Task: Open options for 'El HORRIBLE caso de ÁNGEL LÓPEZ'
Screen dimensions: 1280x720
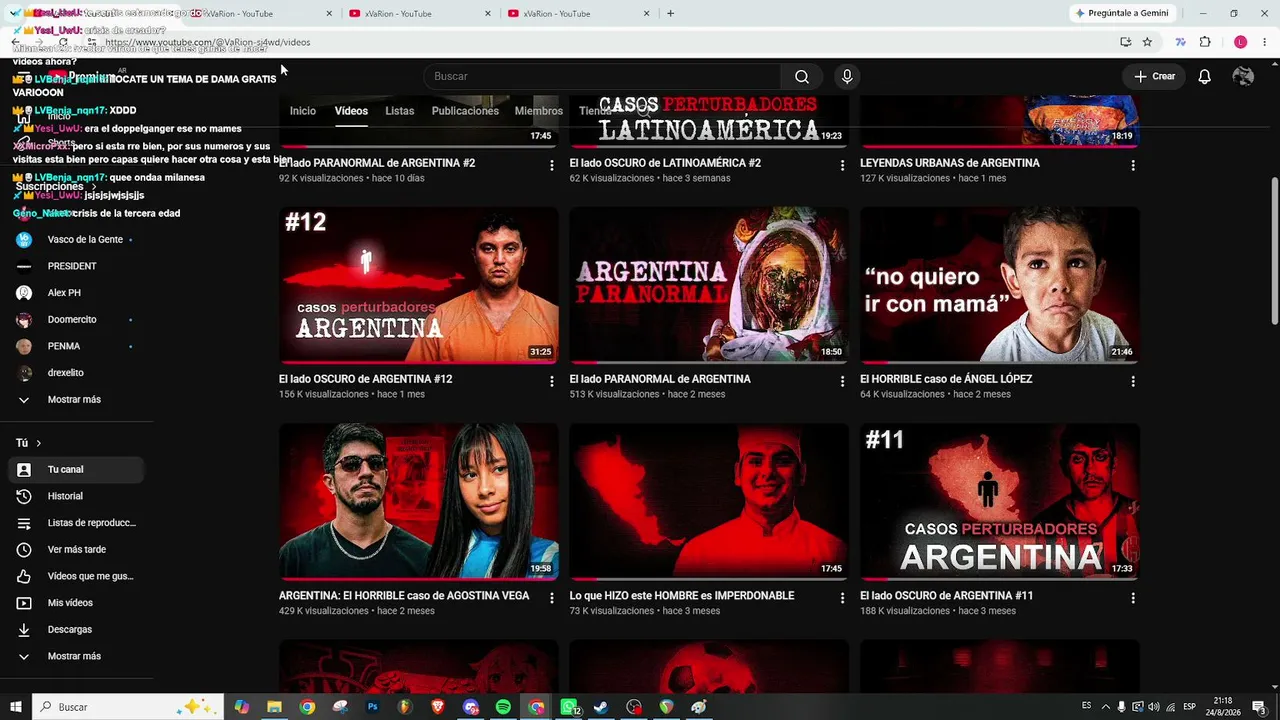Action: (x=1133, y=381)
